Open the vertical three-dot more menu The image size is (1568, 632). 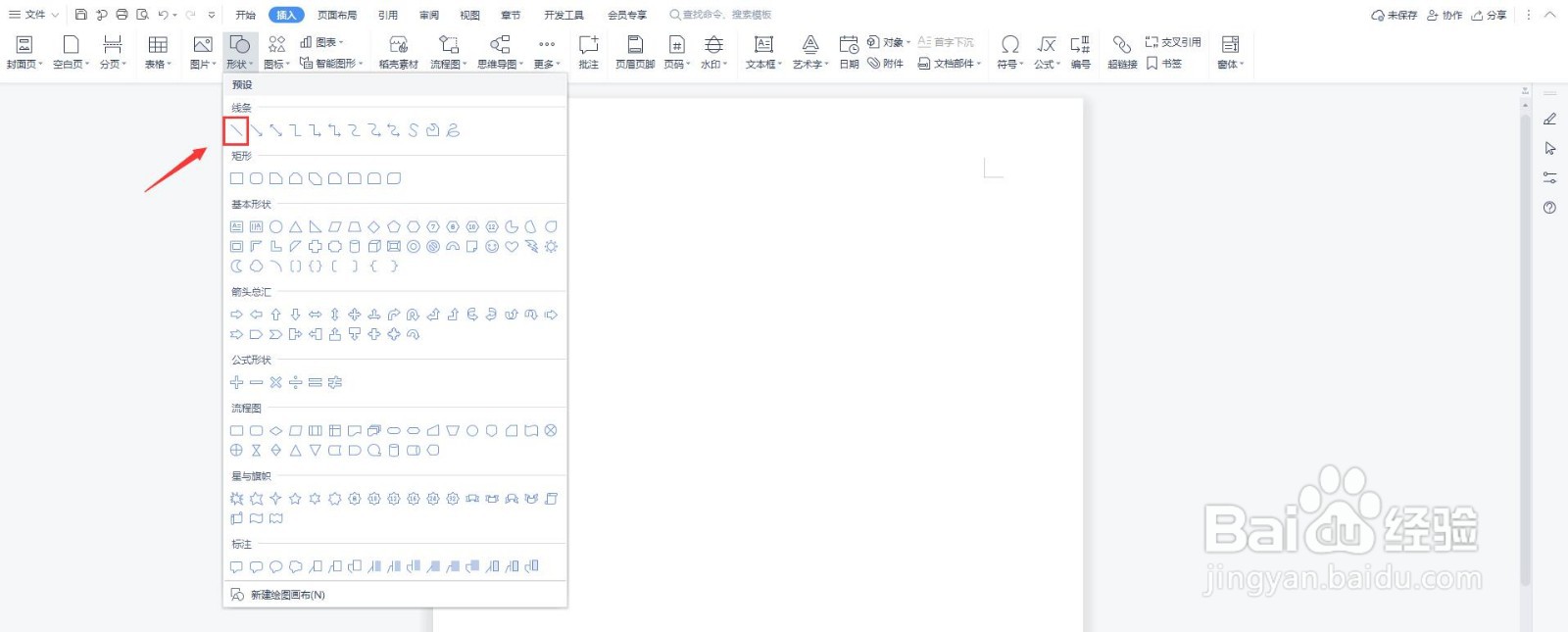click(x=1528, y=15)
